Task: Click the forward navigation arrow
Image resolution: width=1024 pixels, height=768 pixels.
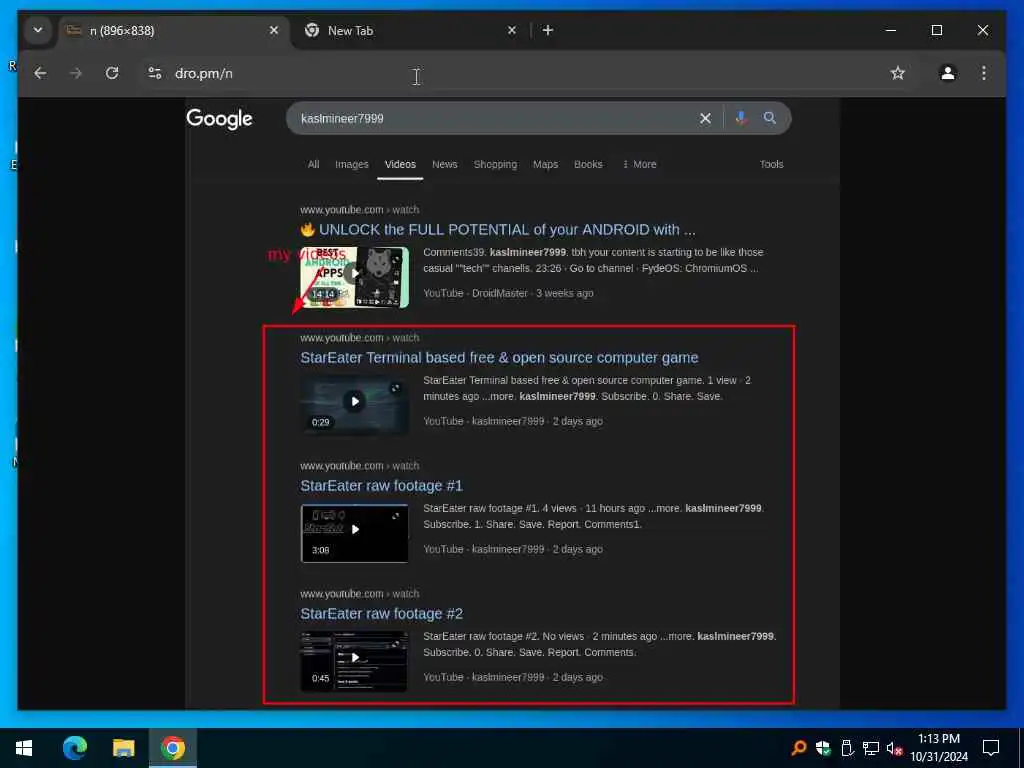Action: (x=76, y=73)
